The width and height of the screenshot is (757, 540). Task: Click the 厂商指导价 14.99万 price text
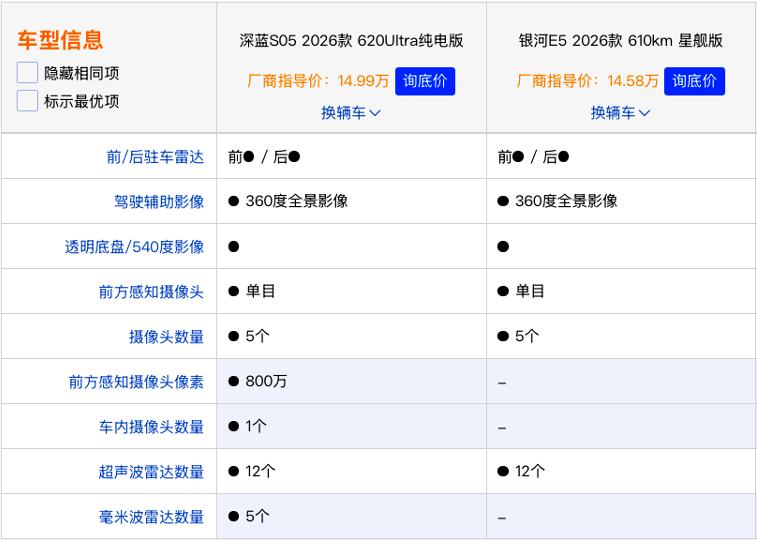(318, 81)
